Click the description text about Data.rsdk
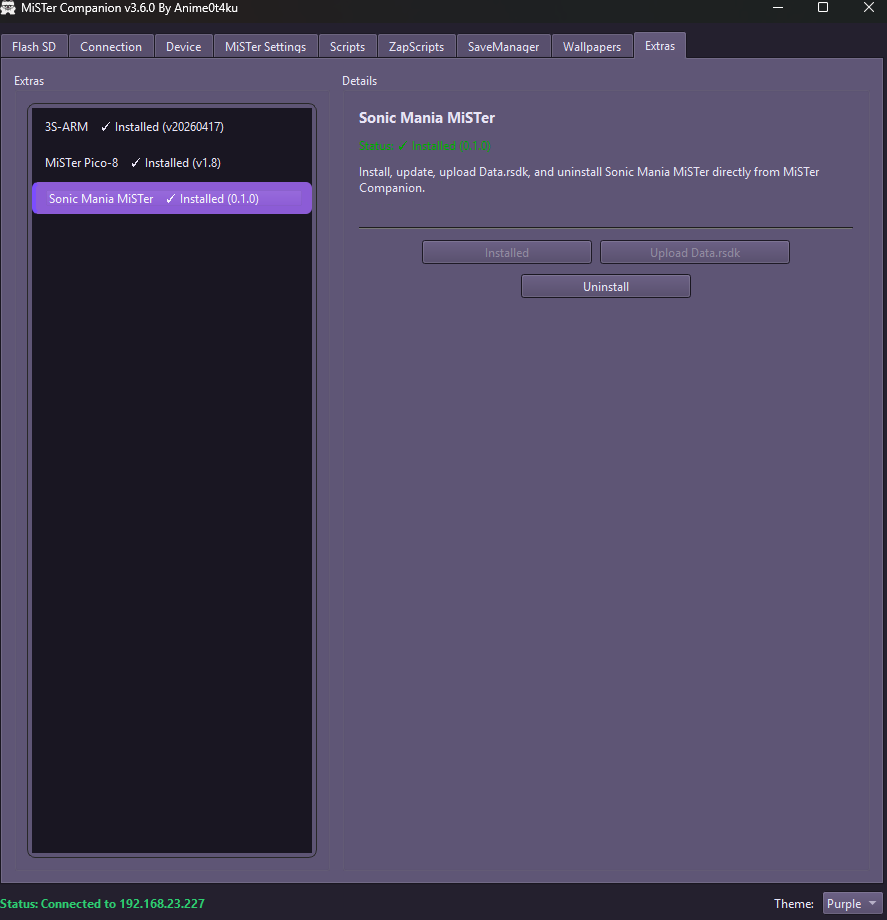887x920 pixels. tap(589, 180)
